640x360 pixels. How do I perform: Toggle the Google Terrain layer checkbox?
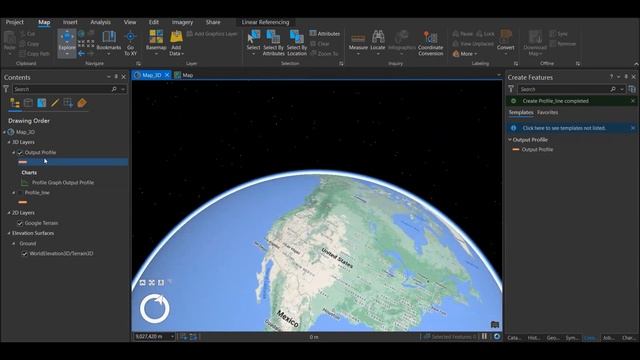coord(20,223)
